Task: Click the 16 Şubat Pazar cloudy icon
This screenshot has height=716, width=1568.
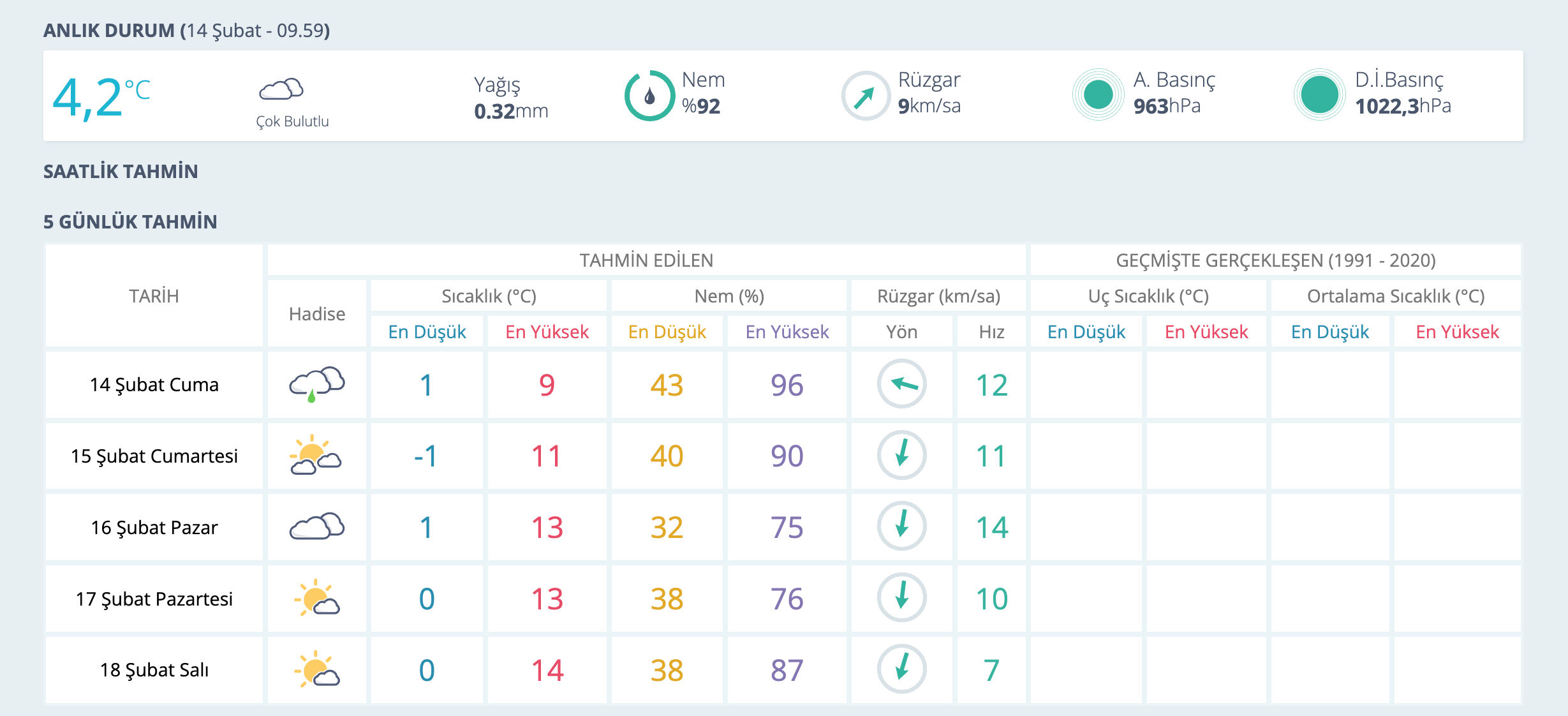Action: pos(316,526)
